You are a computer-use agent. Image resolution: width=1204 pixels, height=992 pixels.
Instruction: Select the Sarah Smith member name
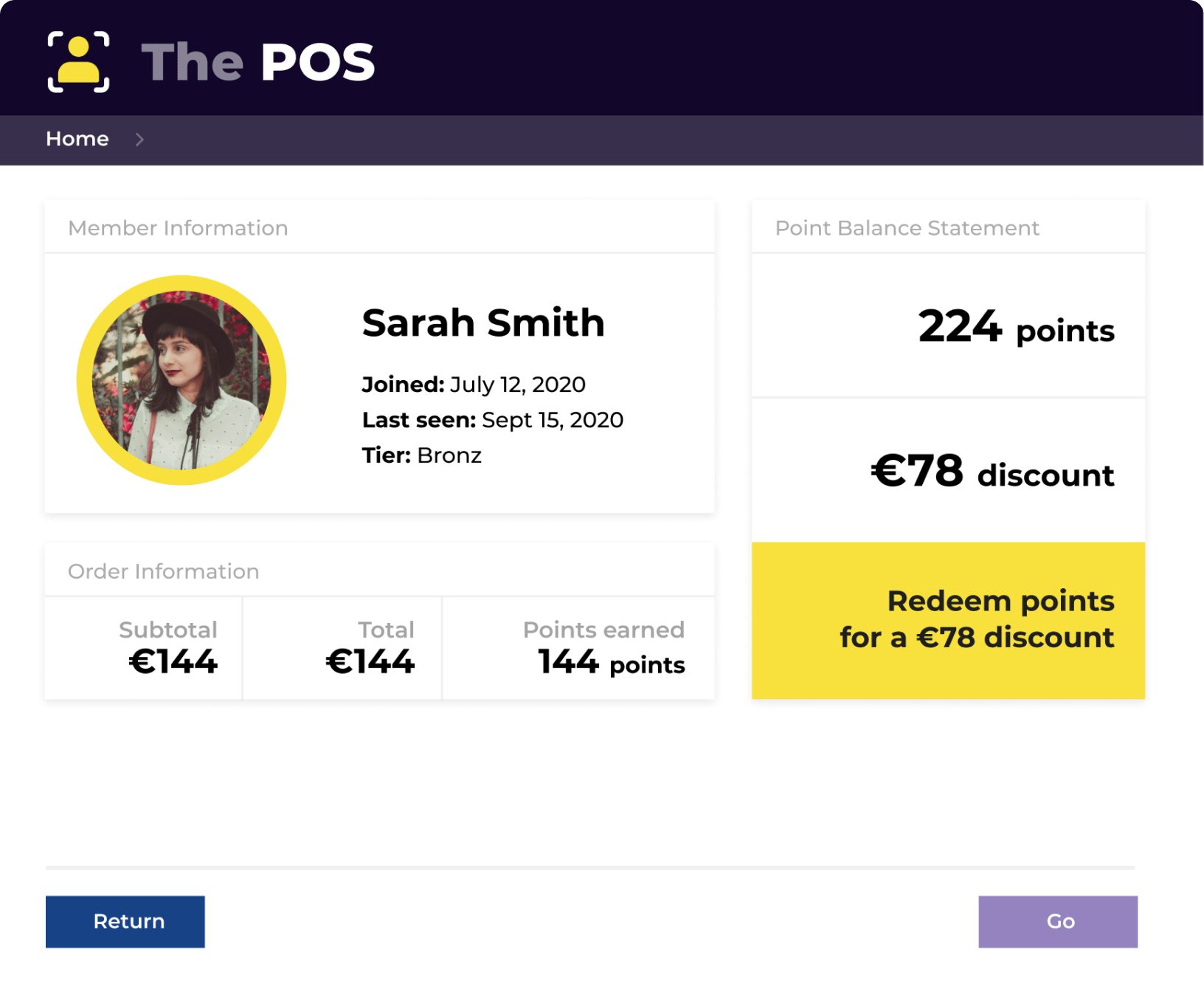click(483, 323)
